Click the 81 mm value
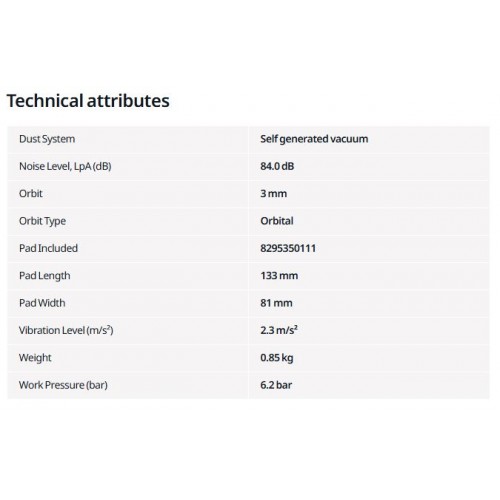Viewport: 500px width, 500px height. click(276, 303)
